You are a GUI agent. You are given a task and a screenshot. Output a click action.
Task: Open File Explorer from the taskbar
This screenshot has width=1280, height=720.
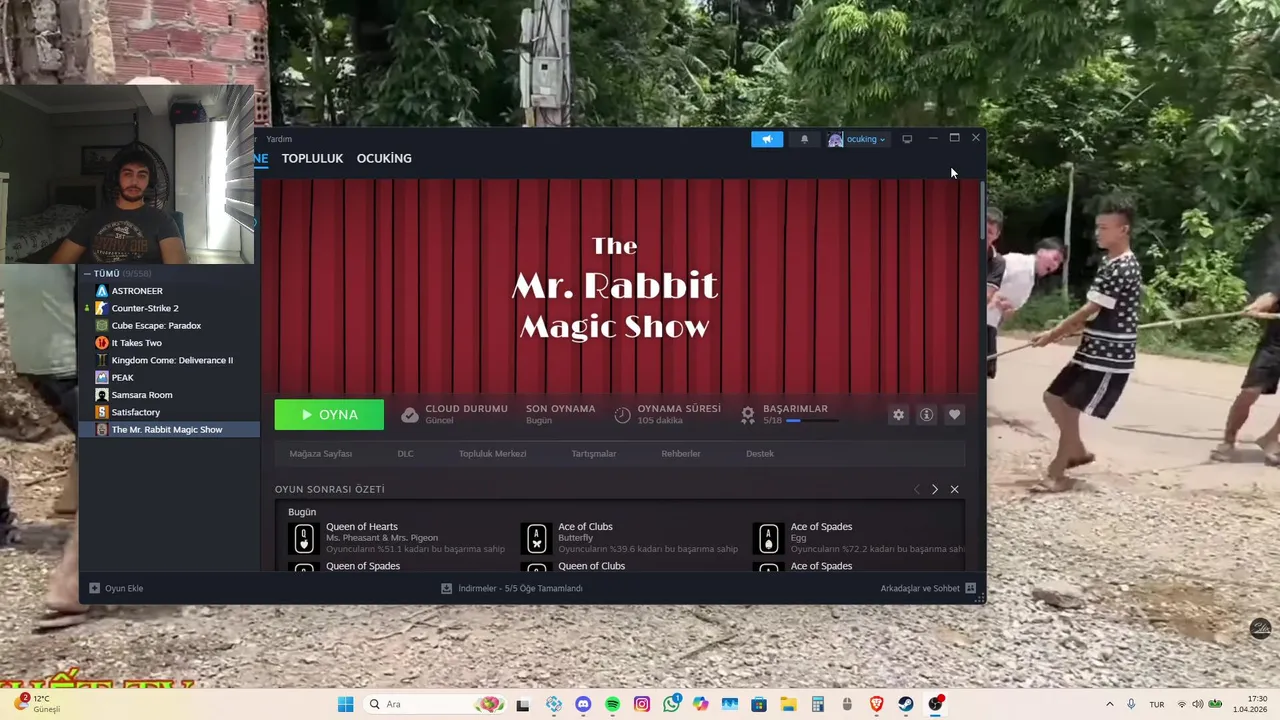click(x=788, y=704)
